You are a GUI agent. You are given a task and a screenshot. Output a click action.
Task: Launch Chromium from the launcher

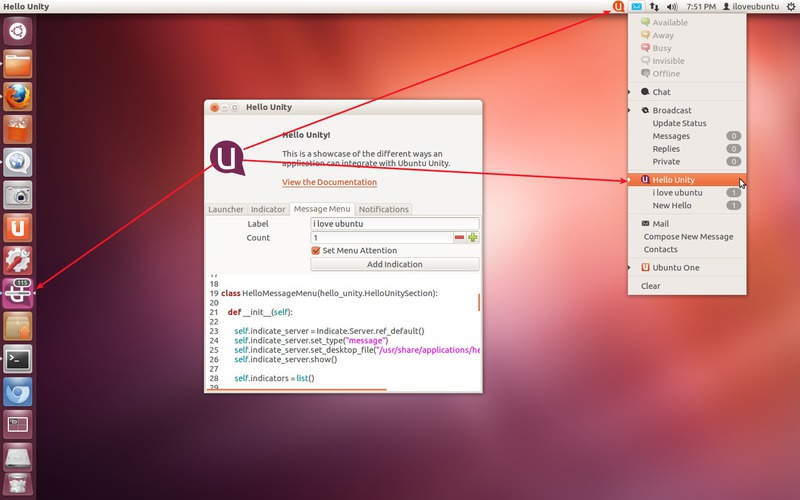click(x=18, y=391)
